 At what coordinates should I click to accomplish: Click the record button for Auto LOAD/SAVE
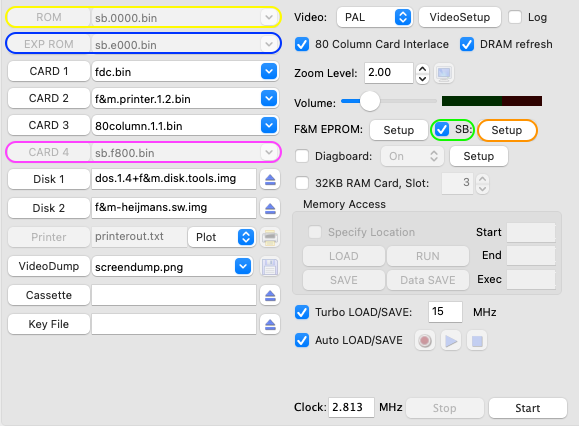click(425, 341)
